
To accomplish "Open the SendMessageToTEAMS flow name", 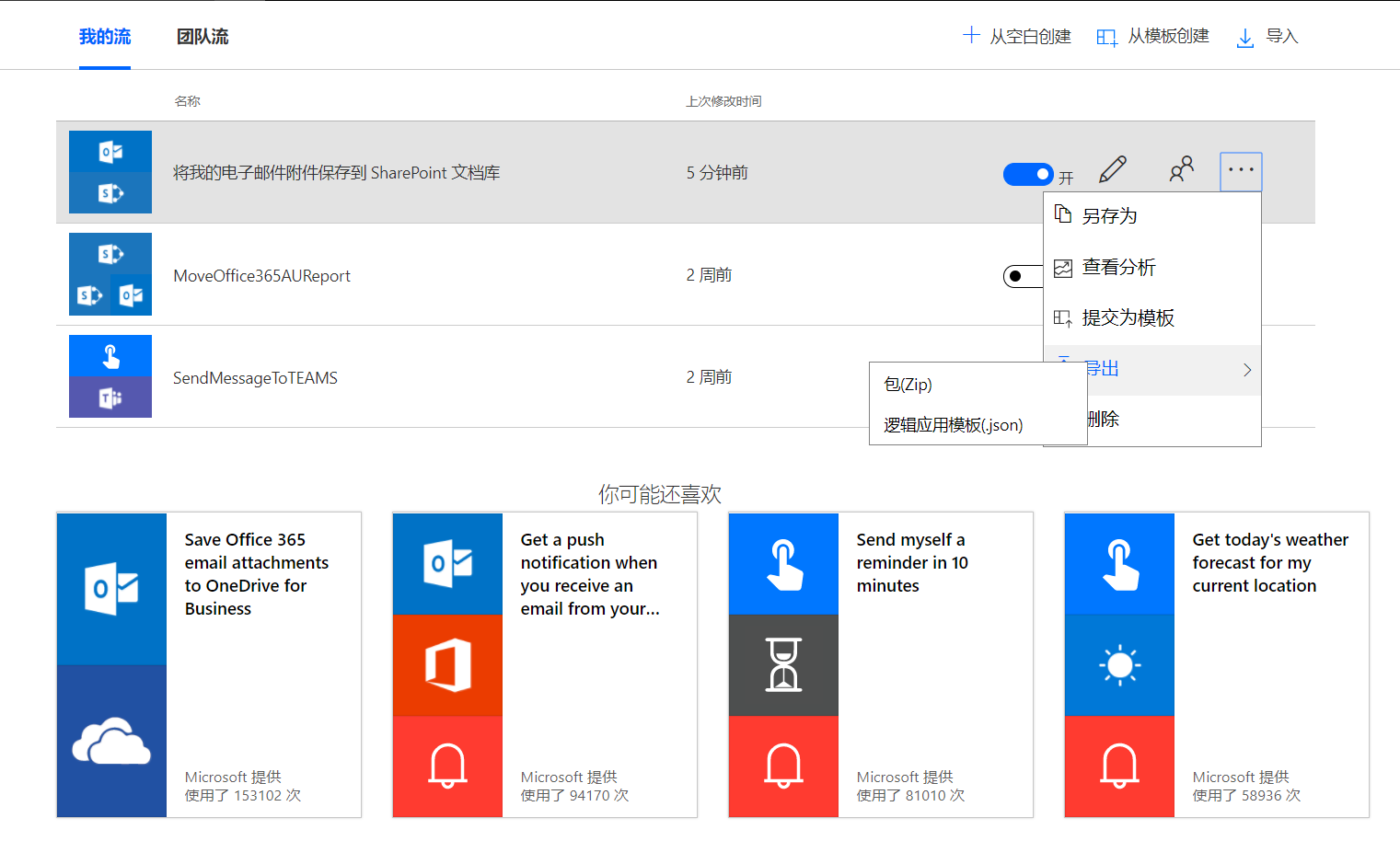I will (255, 378).
